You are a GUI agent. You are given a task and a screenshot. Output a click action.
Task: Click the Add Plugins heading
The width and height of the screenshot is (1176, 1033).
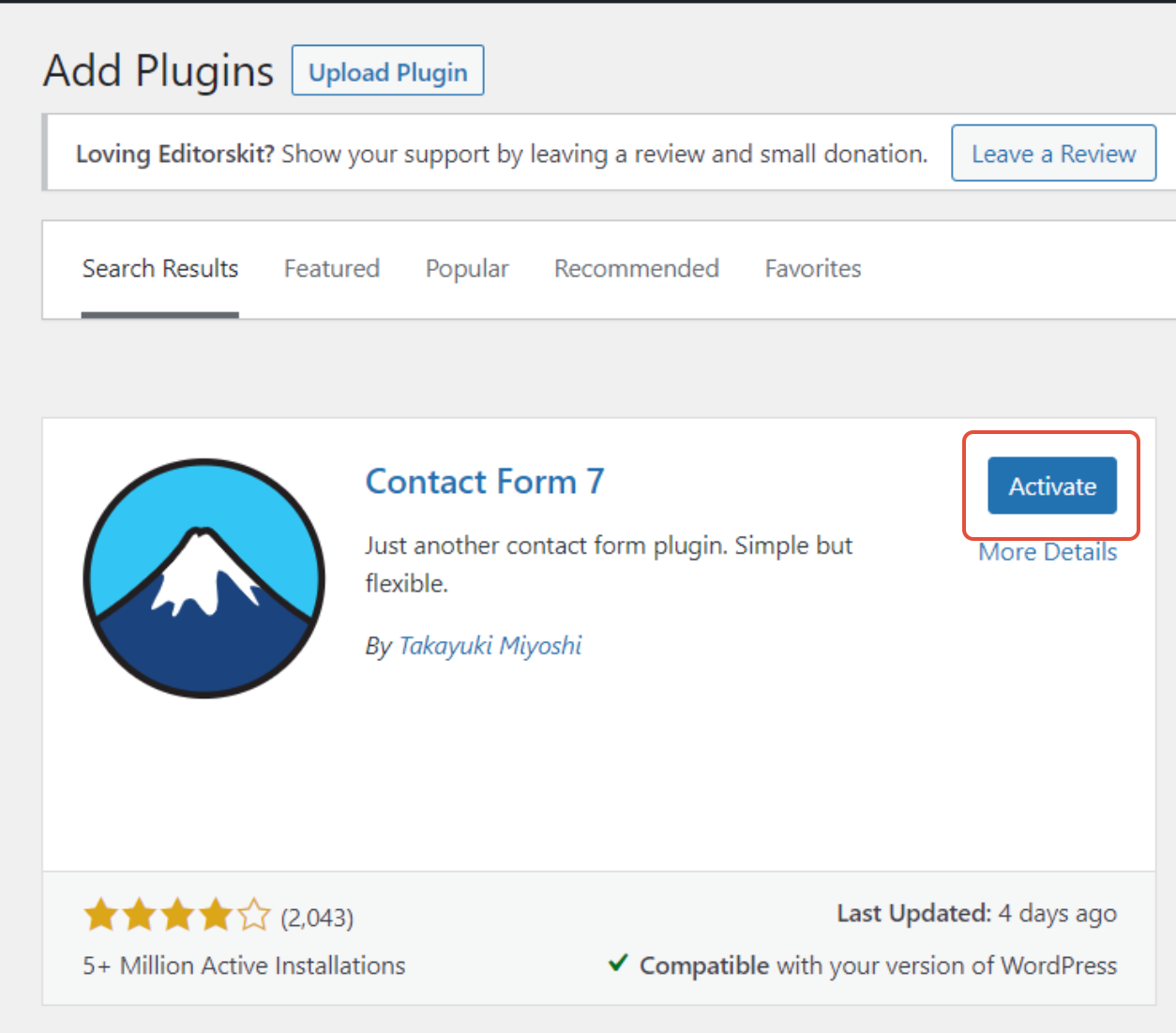(158, 71)
